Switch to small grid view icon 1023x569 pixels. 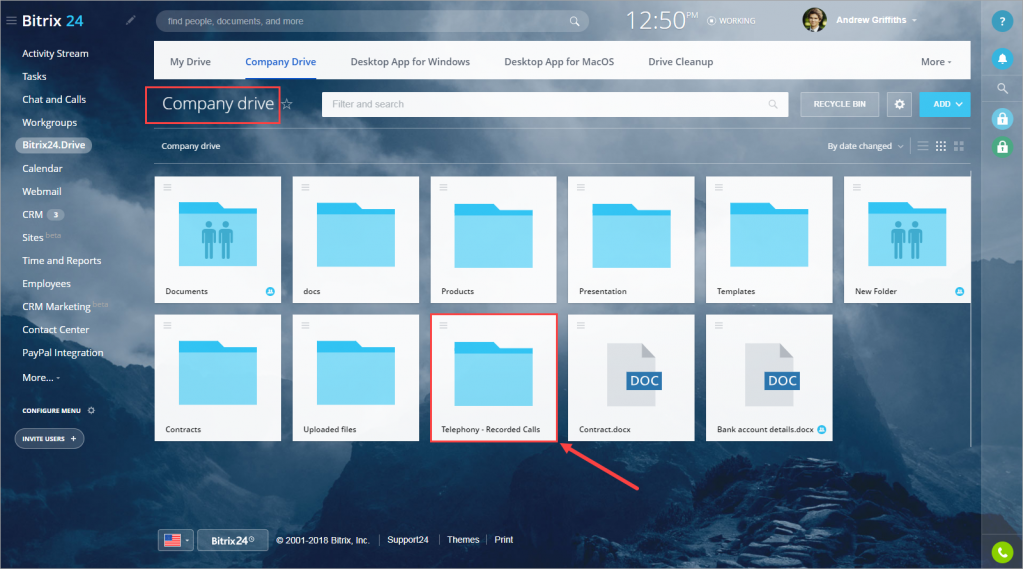coord(941,146)
